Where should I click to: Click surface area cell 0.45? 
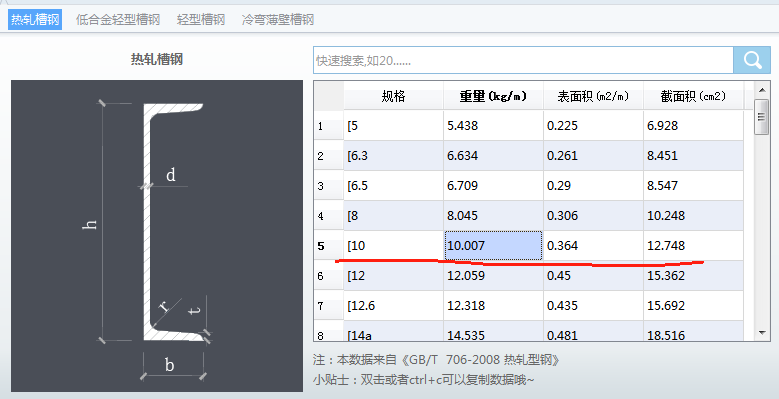593,276
